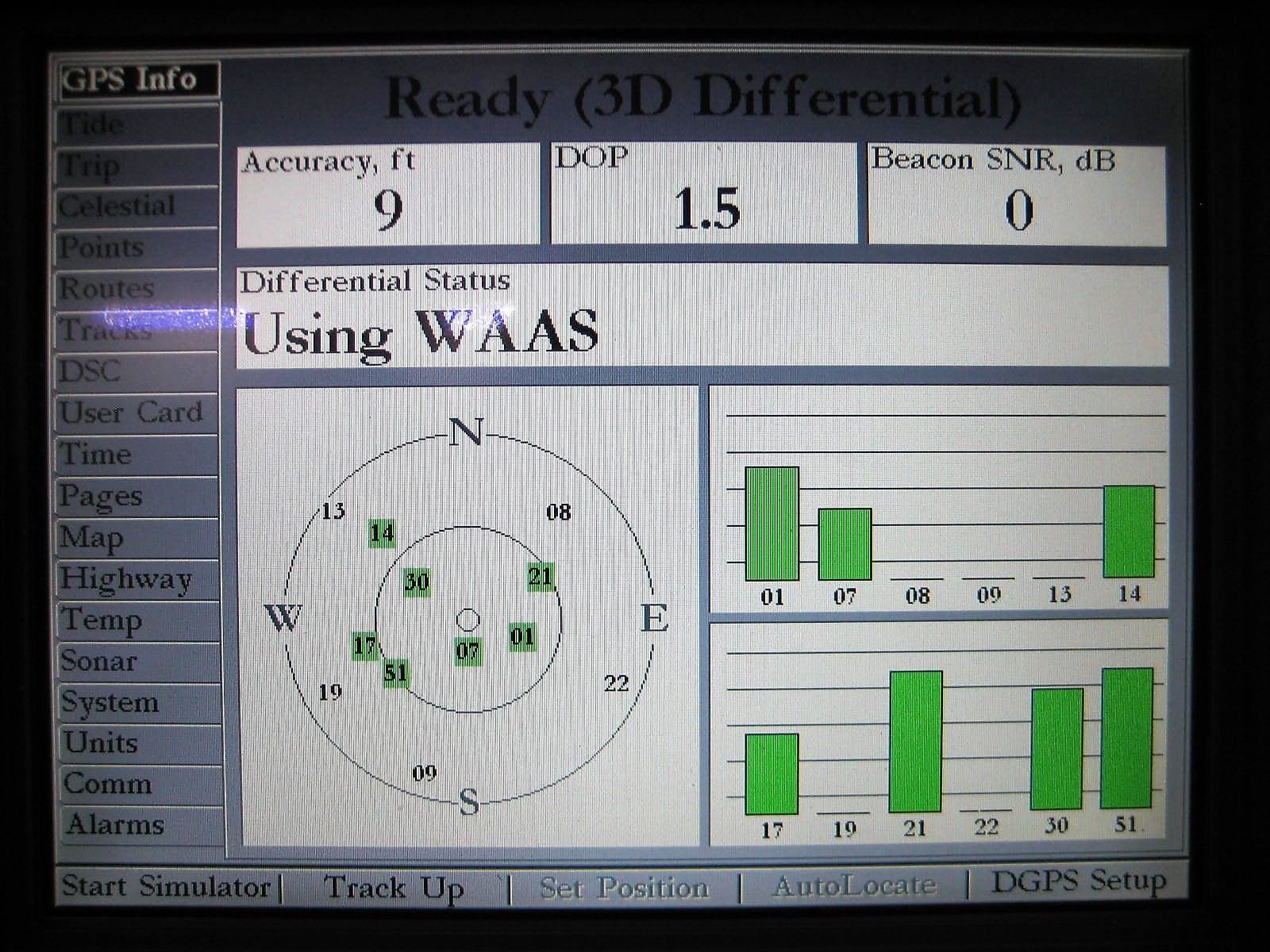This screenshot has height=952, width=1270.
Task: Choose the Track Up option
Action: pyautogui.click(x=394, y=888)
